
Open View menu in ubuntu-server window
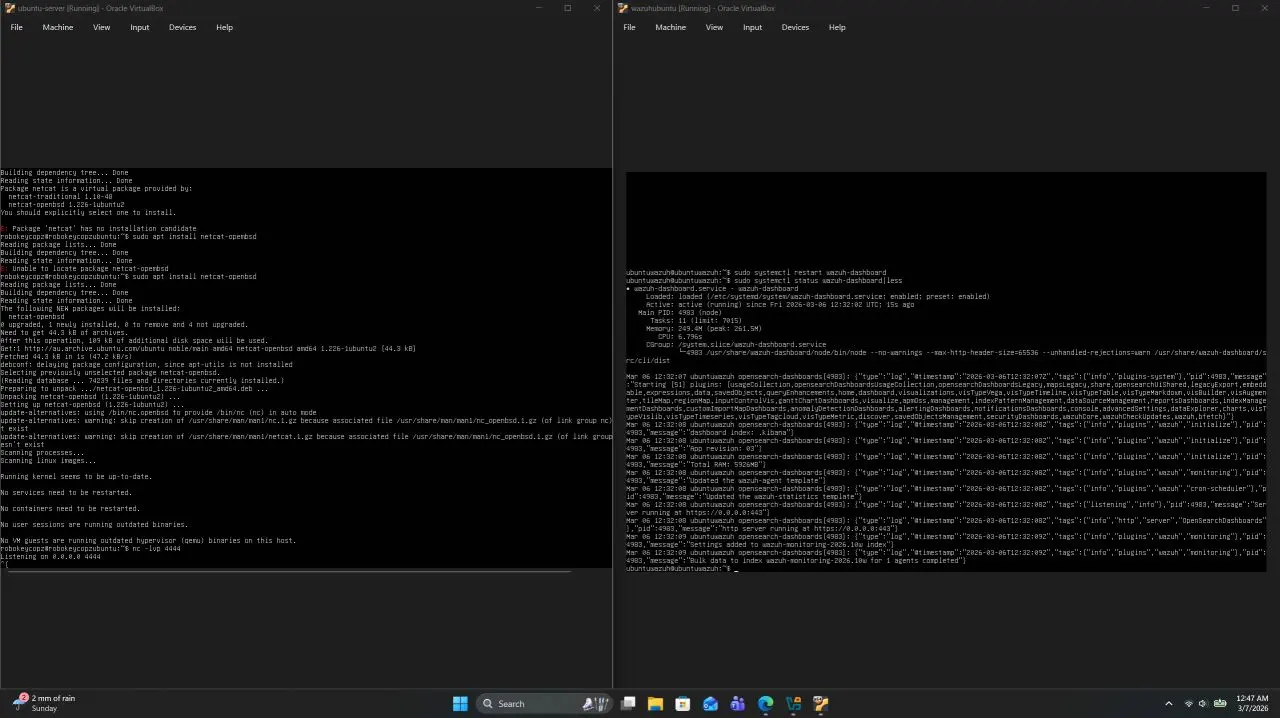pyautogui.click(x=102, y=27)
